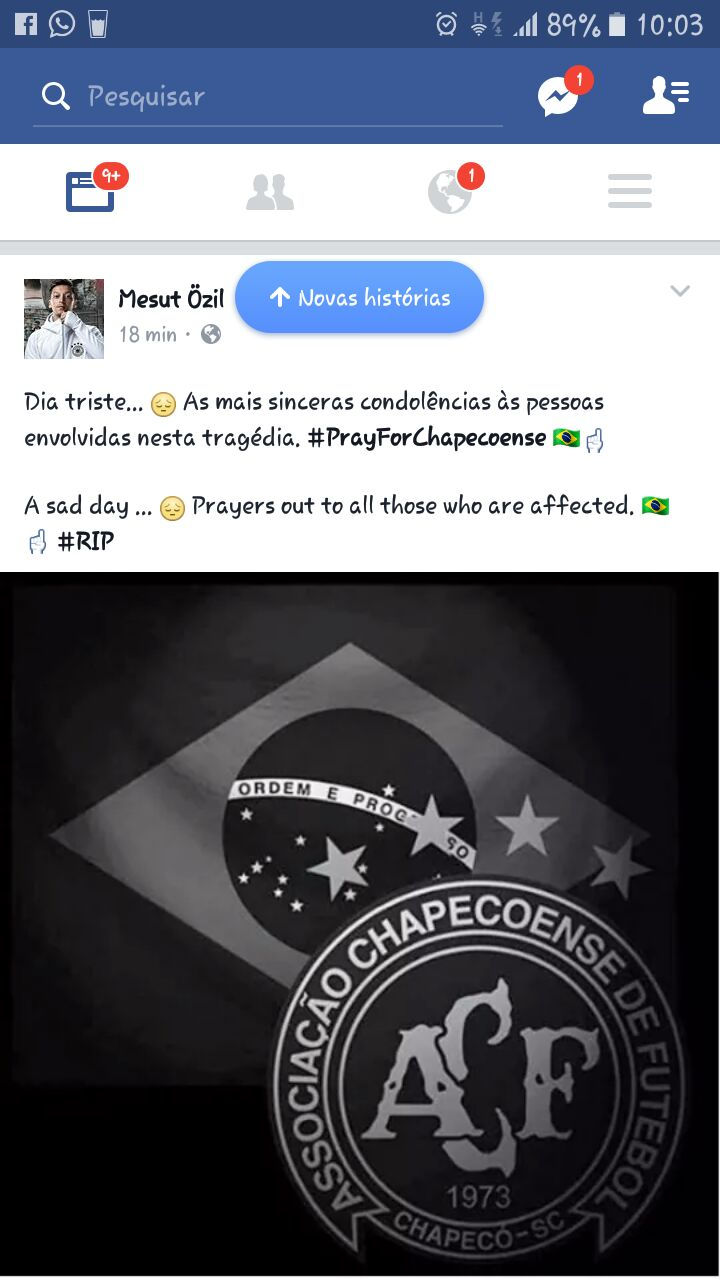Open Mesut Özil profile name link

click(x=171, y=298)
